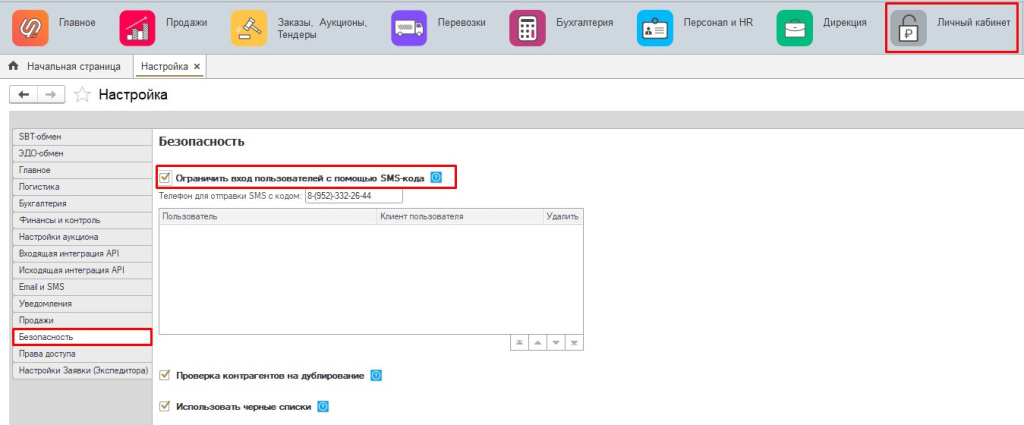
Task: Move table row to the top
Action: pos(519,343)
